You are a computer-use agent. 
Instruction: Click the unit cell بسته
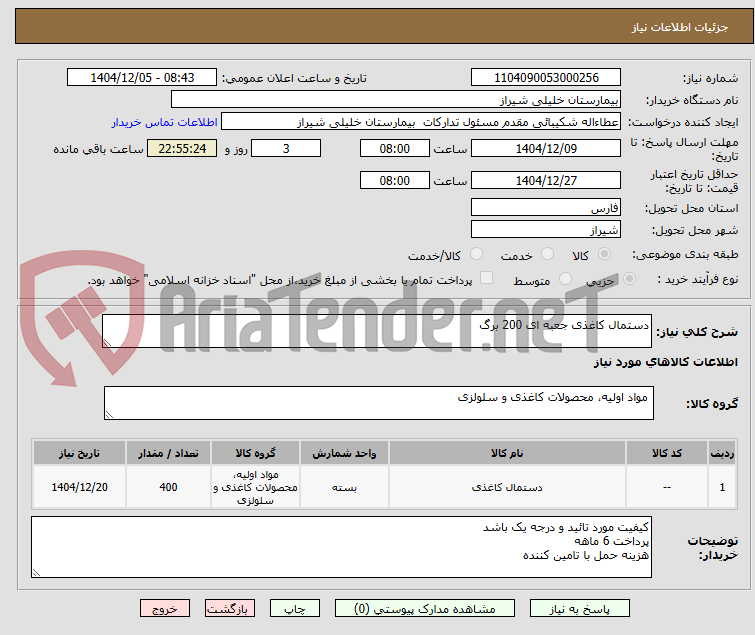coord(344,487)
